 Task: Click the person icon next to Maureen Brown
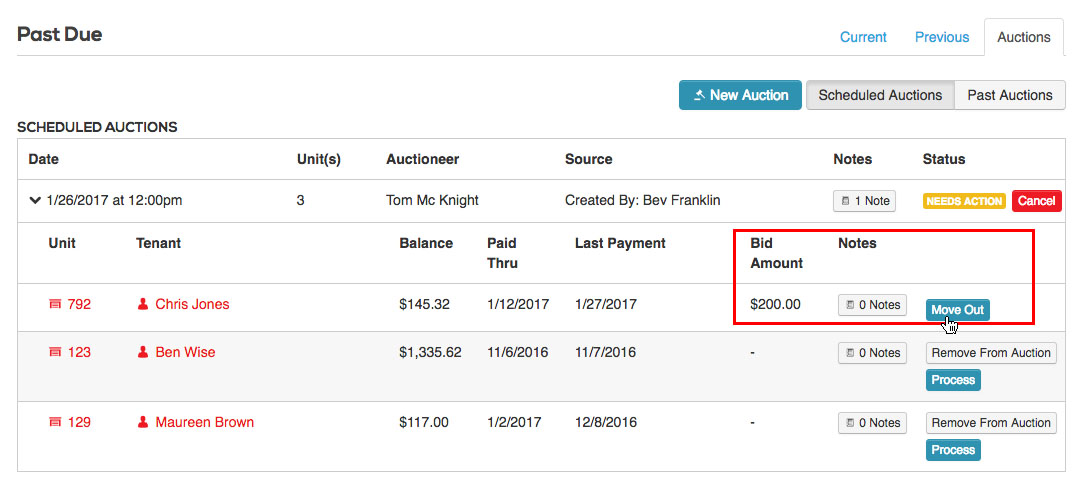click(143, 422)
